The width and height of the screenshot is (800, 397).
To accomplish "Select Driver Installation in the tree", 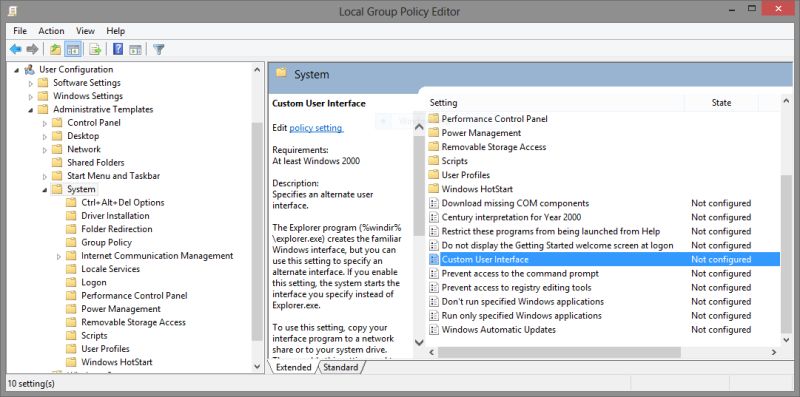I will 115,216.
